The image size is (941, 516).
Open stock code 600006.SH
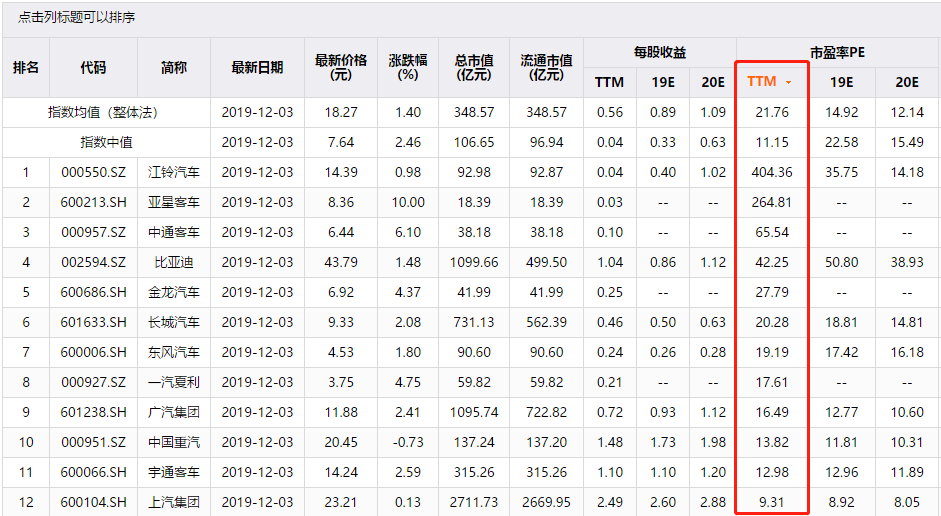(x=93, y=352)
